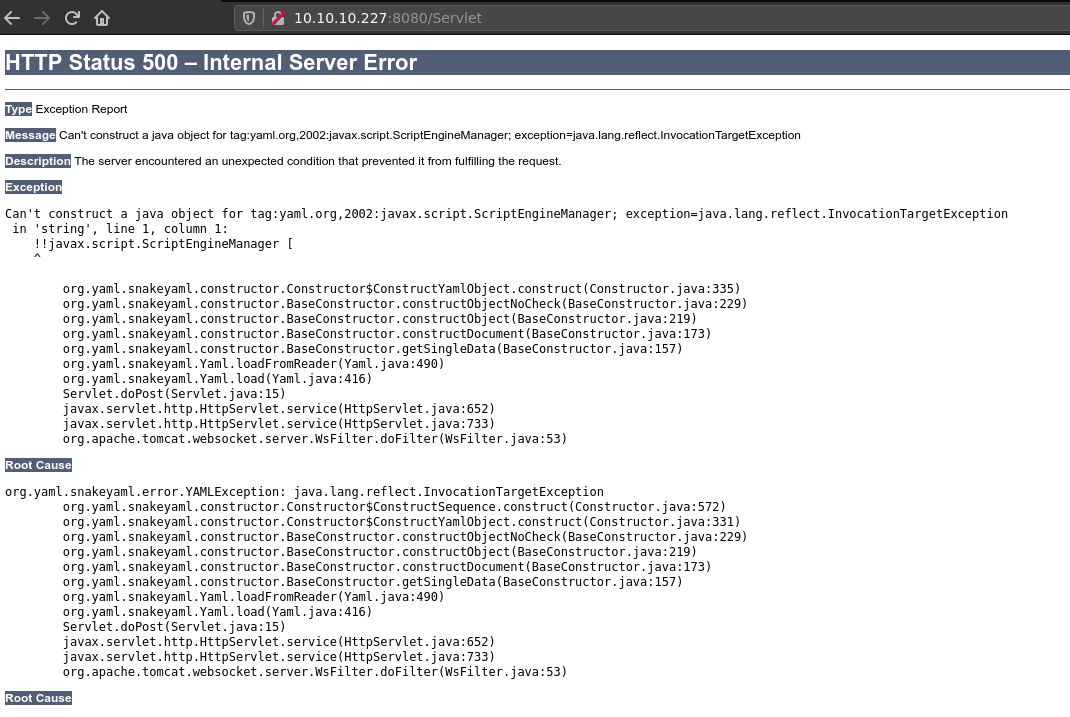This screenshot has width=1070, height=717.
Task: Click the Description label
Action: click(37, 161)
